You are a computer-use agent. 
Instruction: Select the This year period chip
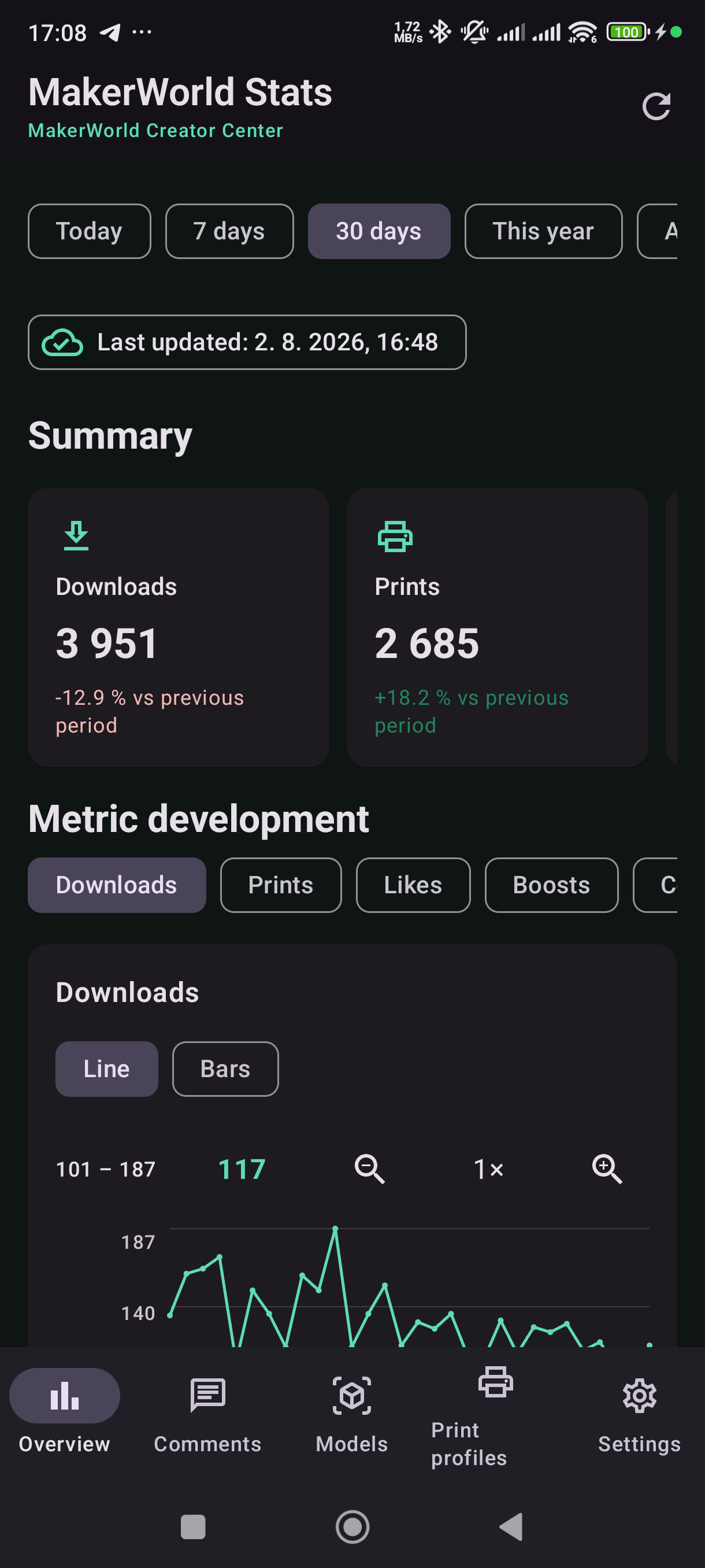click(543, 231)
